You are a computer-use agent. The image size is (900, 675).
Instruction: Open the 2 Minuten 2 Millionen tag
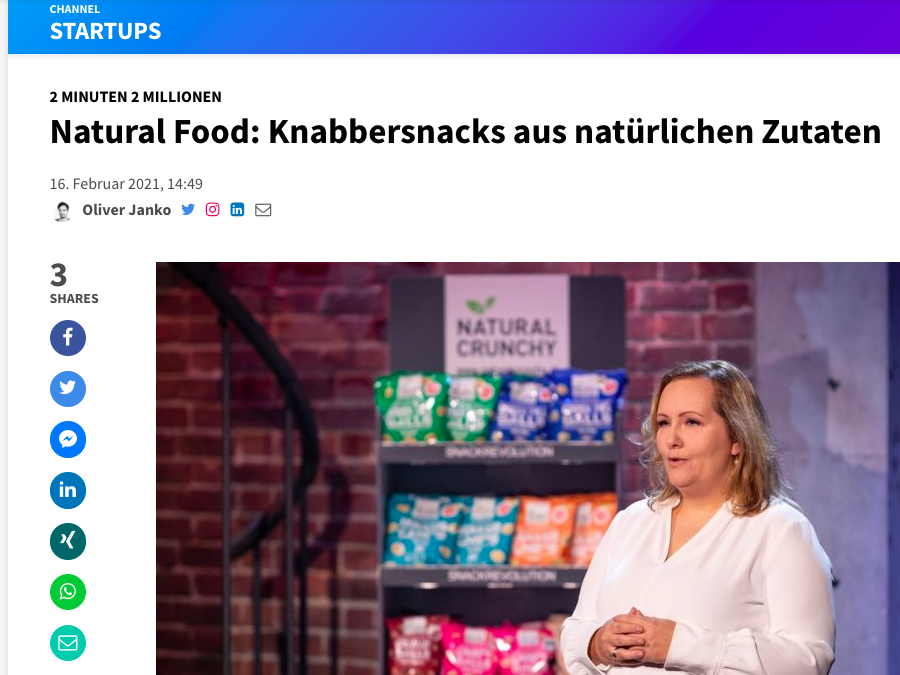tap(135, 97)
